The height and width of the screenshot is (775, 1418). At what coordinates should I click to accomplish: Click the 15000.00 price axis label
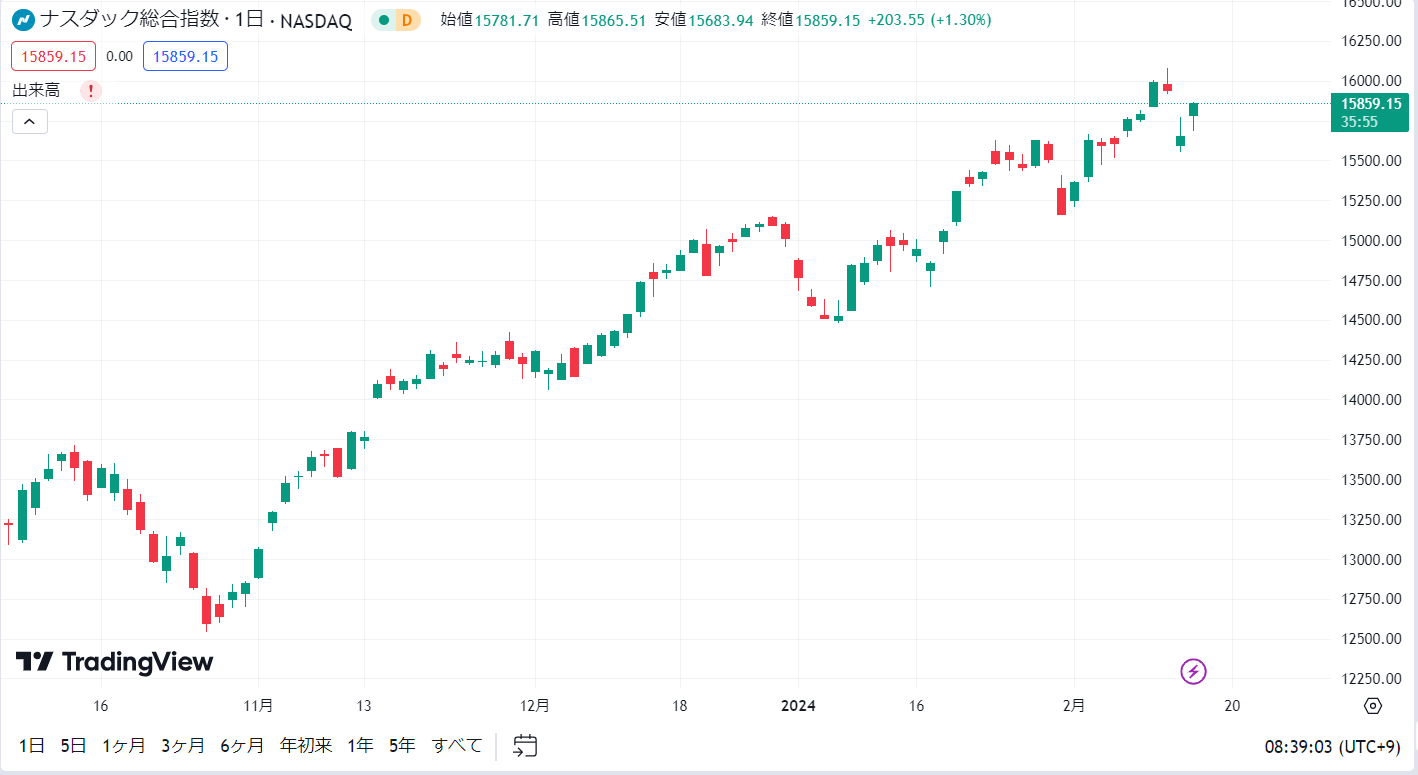(1371, 241)
